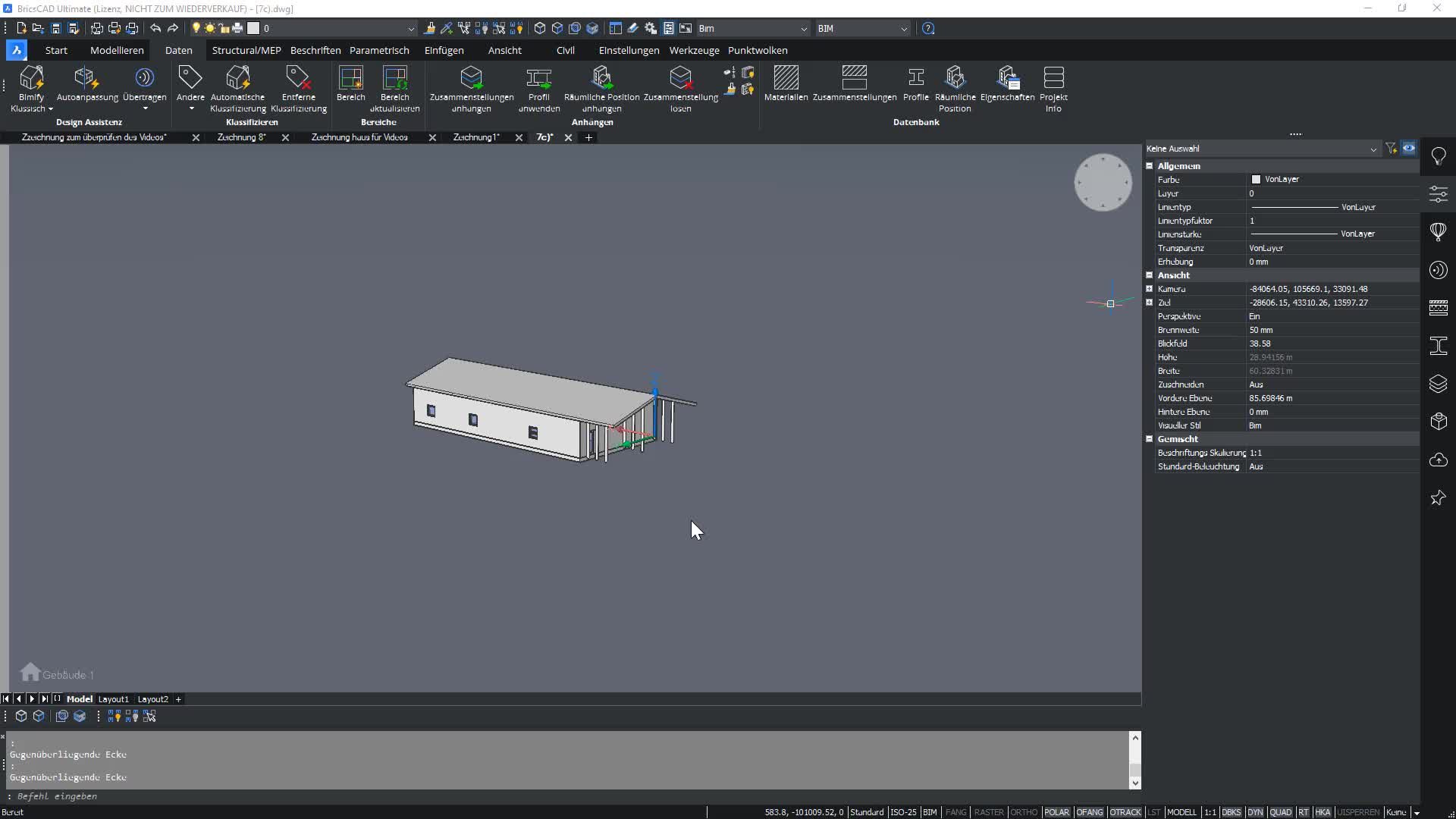Toggle POLAR in status bar
The height and width of the screenshot is (819, 1456).
pos(1056,812)
